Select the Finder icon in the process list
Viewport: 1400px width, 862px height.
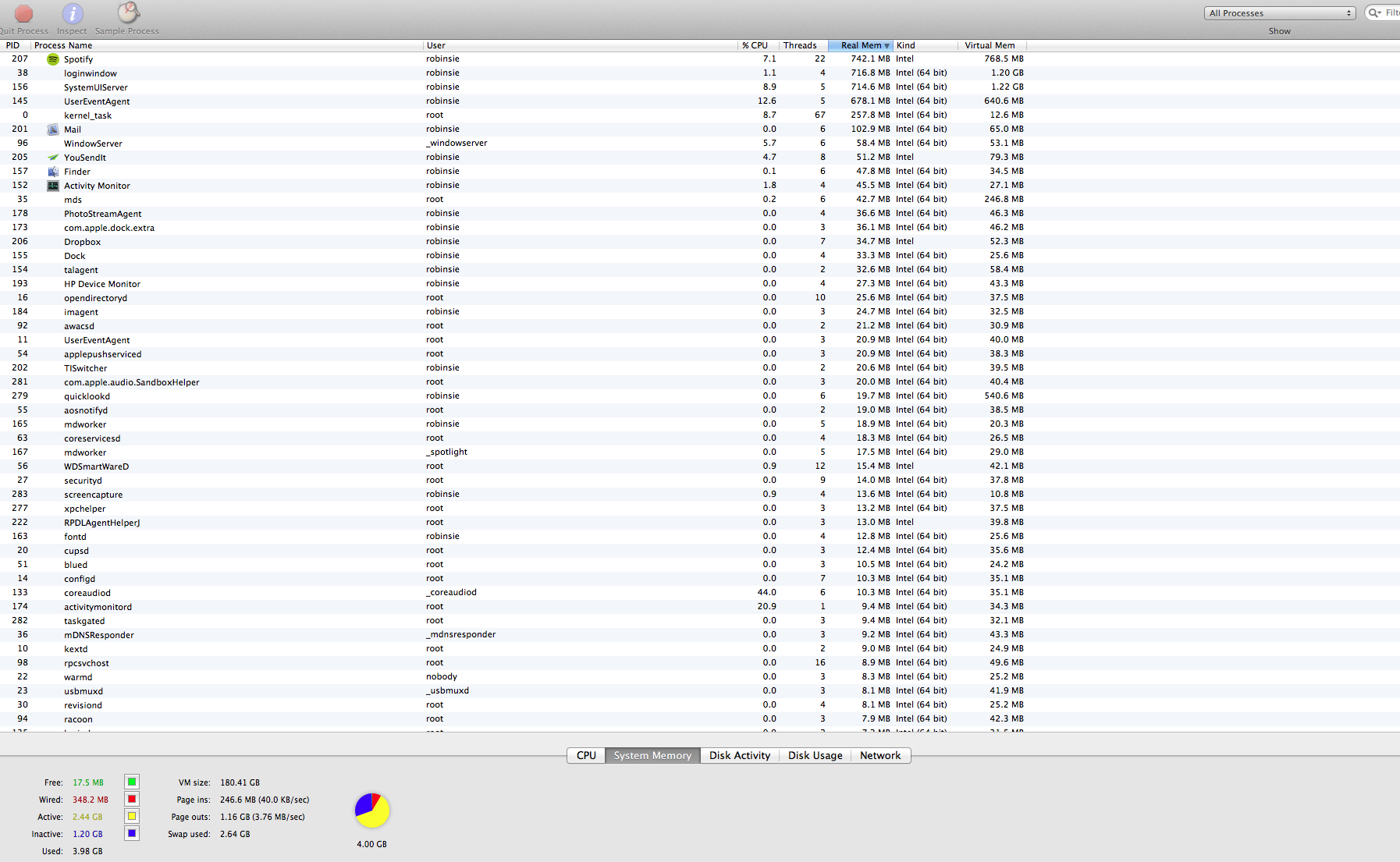53,172
